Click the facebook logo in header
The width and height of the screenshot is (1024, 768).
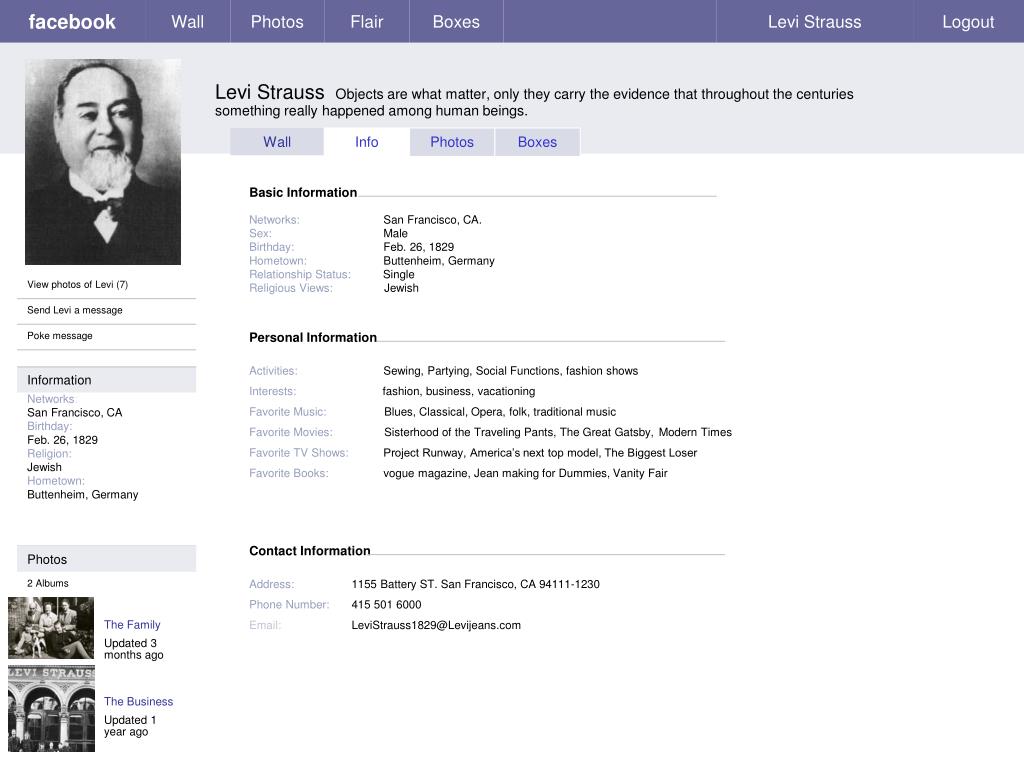[72, 22]
